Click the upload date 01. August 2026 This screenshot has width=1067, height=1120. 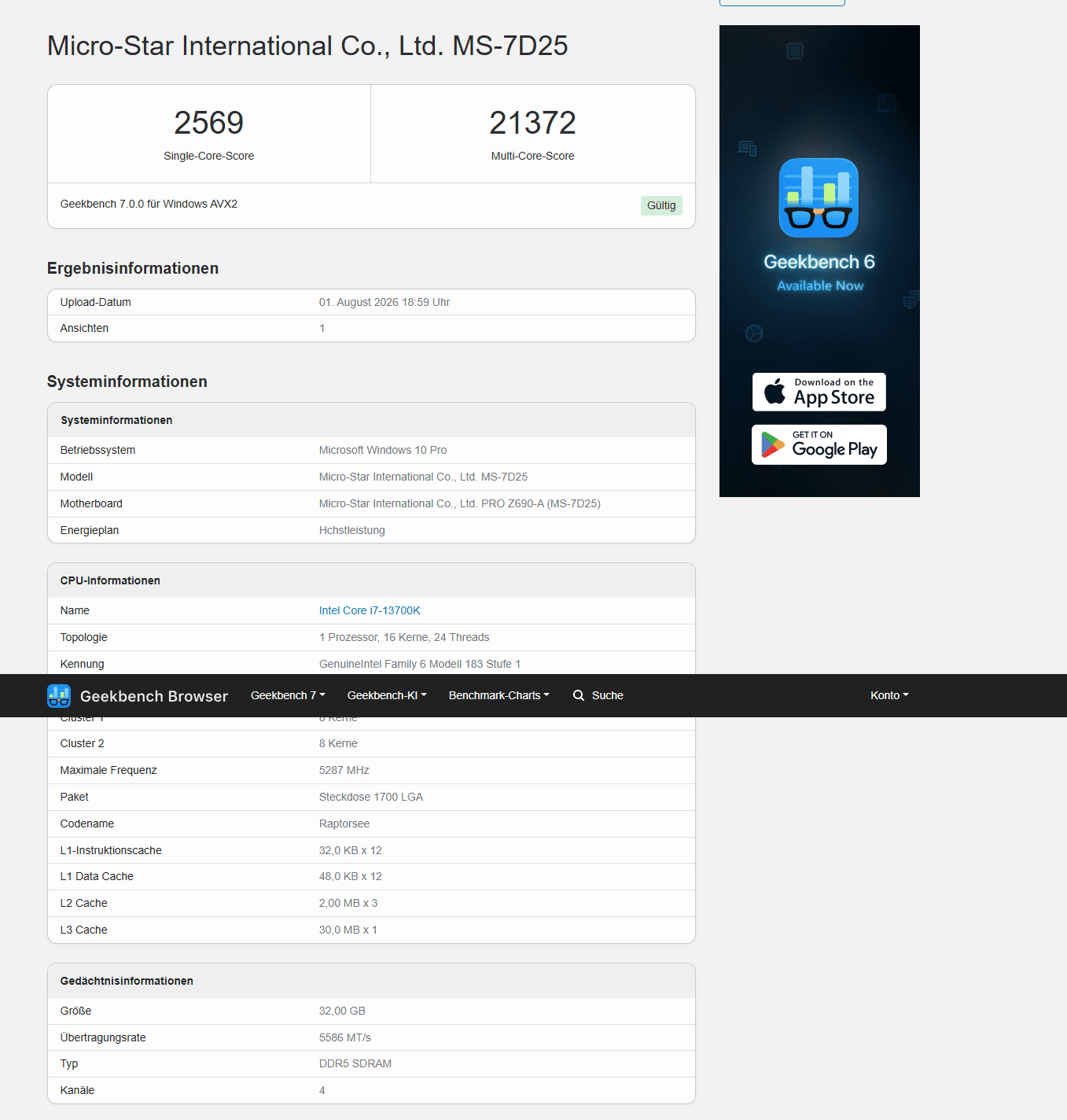(384, 302)
